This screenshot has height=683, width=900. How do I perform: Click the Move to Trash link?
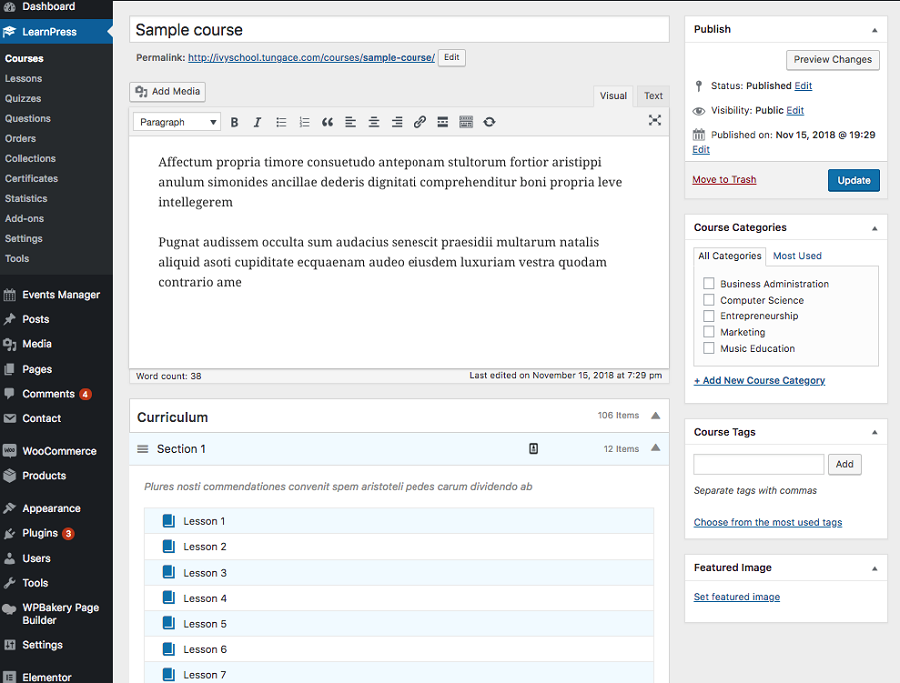point(724,180)
